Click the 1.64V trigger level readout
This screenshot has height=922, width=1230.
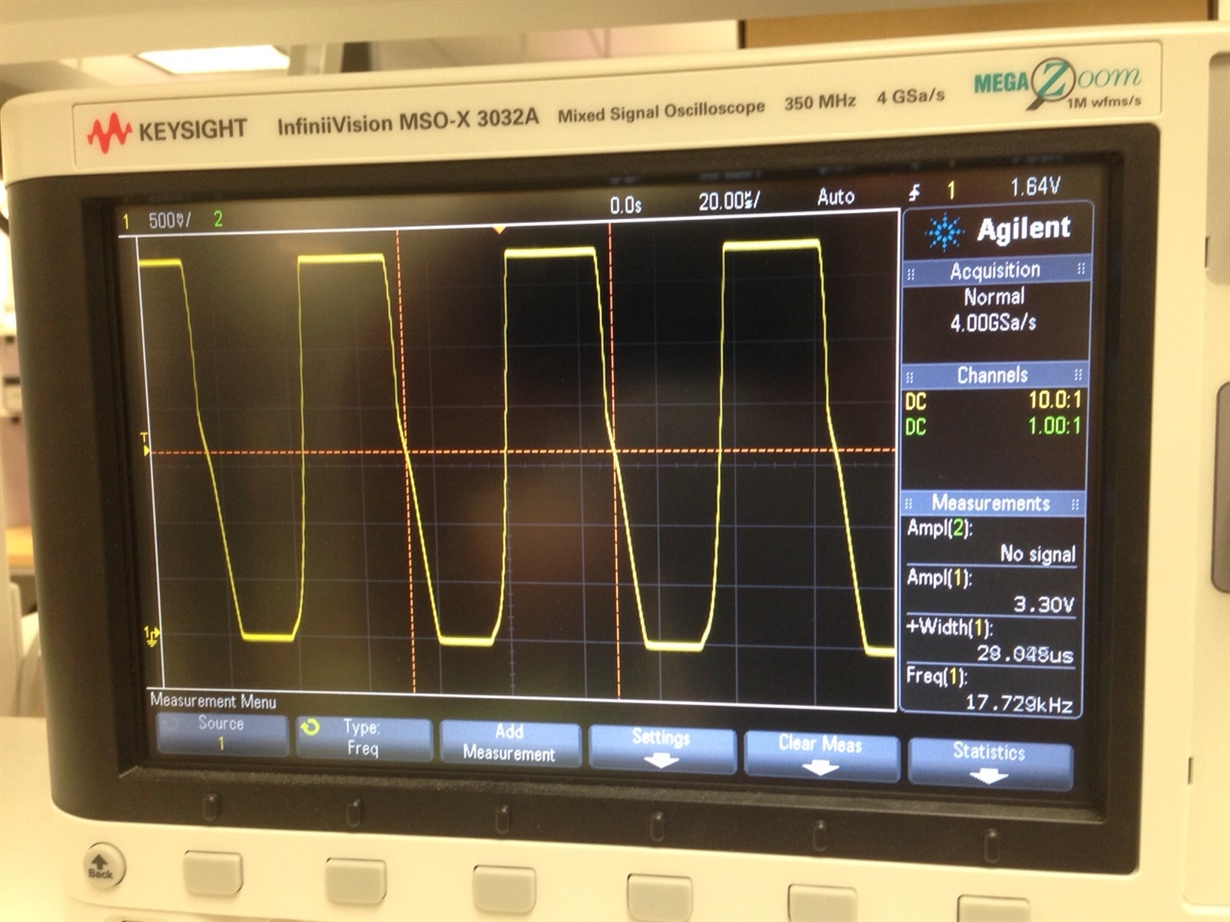click(x=1035, y=186)
